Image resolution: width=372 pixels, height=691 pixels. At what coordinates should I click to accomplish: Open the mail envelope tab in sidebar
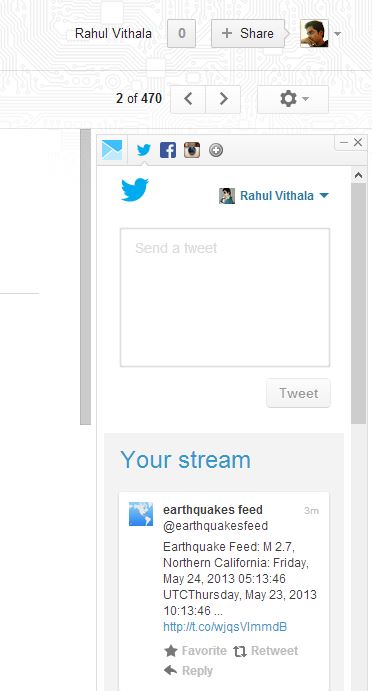pos(112,149)
